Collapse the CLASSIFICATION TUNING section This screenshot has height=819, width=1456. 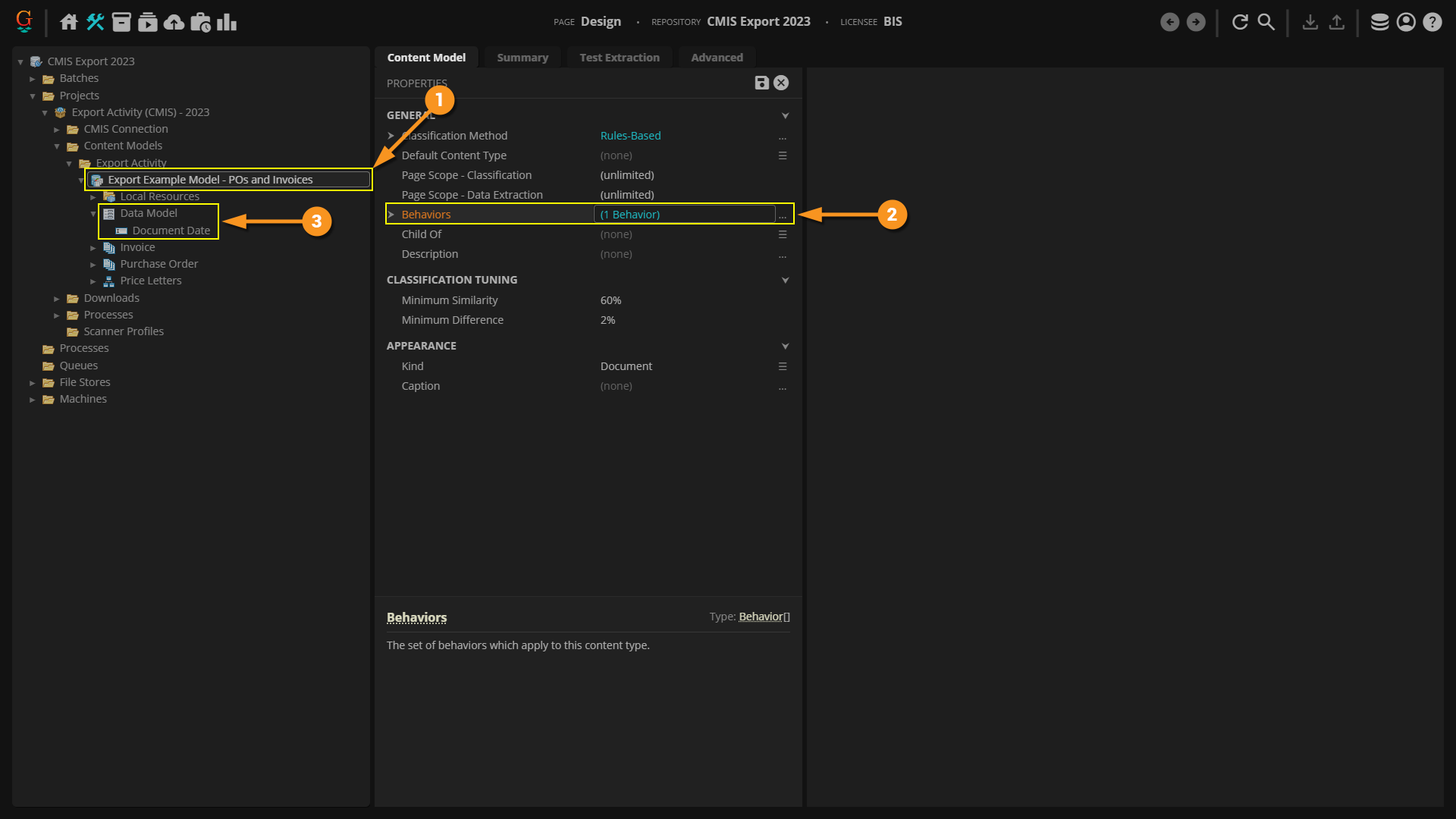(x=785, y=280)
